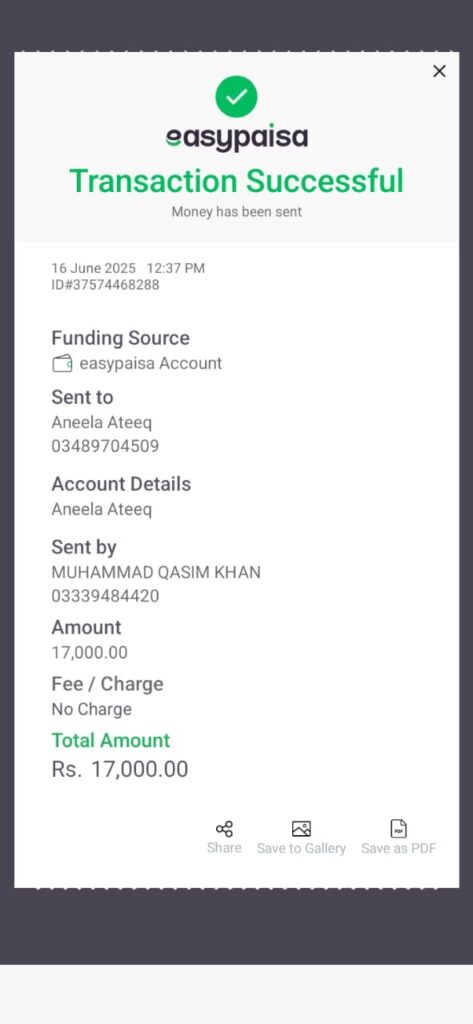Image resolution: width=473 pixels, height=1024 pixels.
Task: Click the No Charge fee text
Action: (x=91, y=709)
